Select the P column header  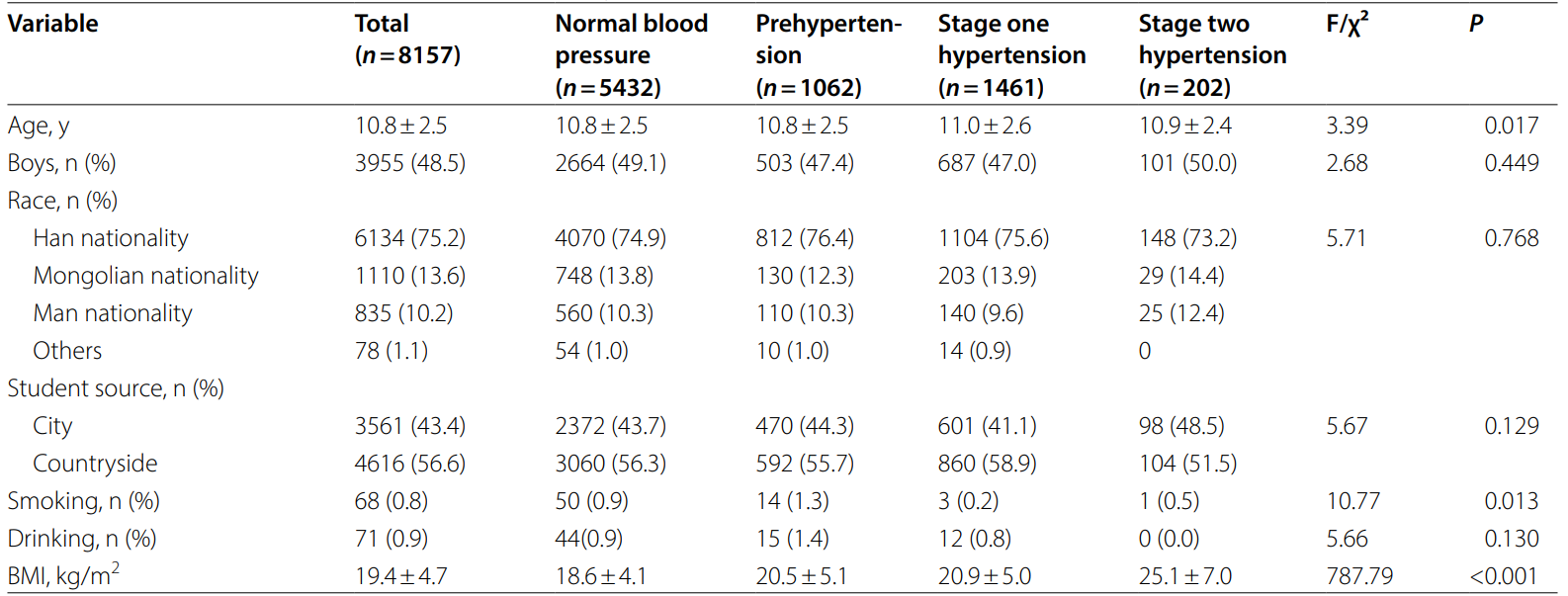tap(1475, 24)
